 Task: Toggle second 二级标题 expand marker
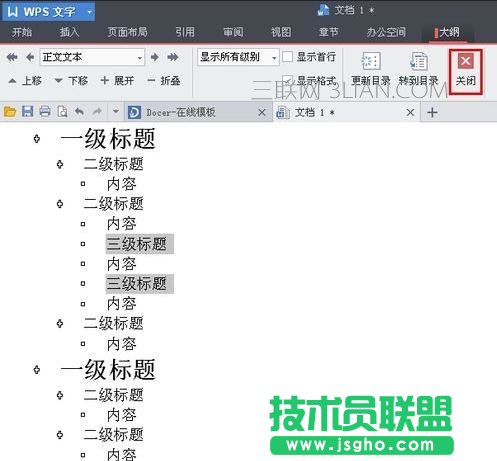pos(60,204)
